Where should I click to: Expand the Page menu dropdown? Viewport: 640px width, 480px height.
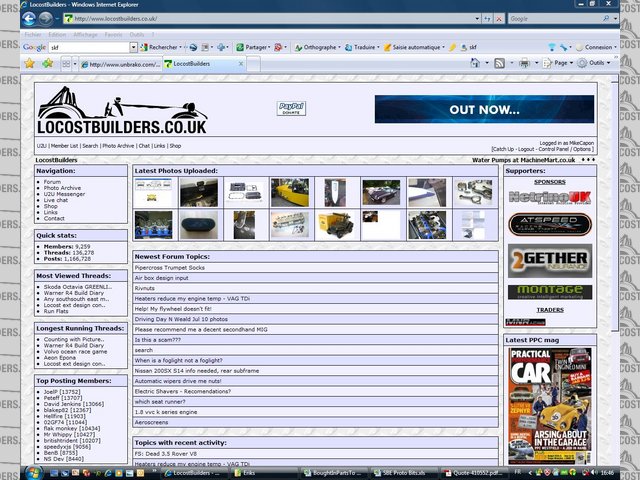(x=571, y=63)
